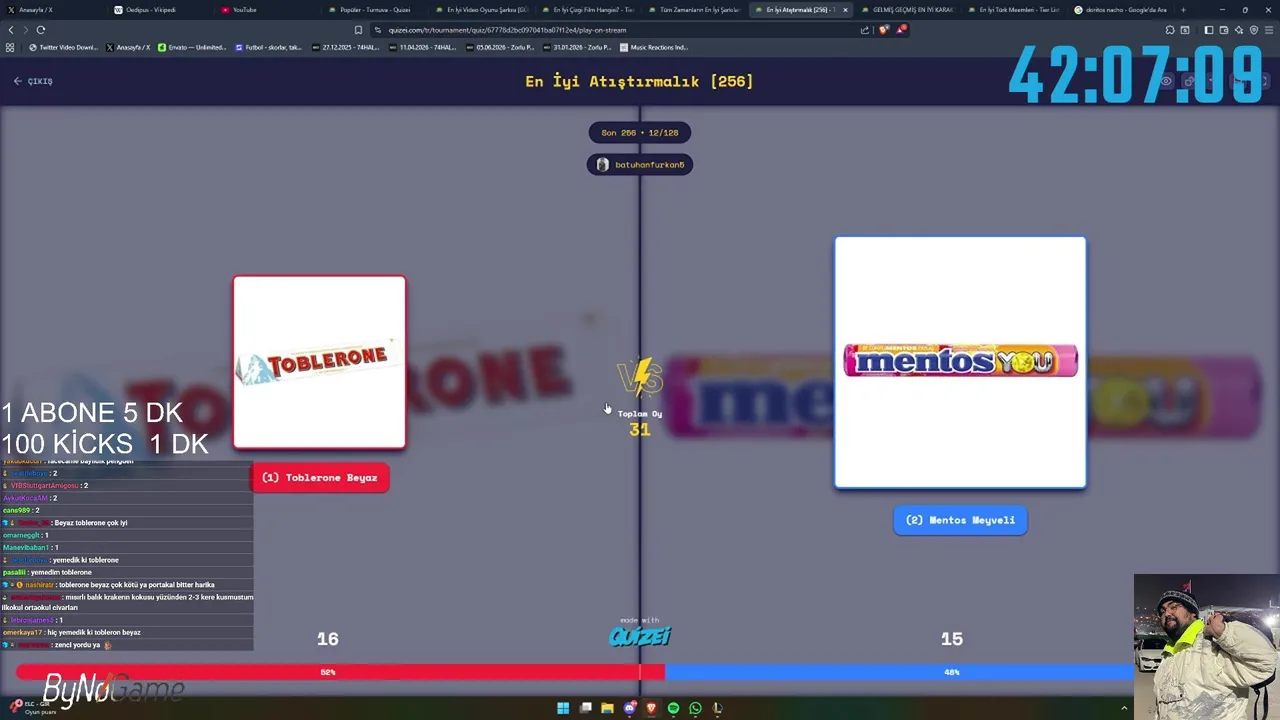Toggle the browser sidebar panel icon

click(1209, 30)
